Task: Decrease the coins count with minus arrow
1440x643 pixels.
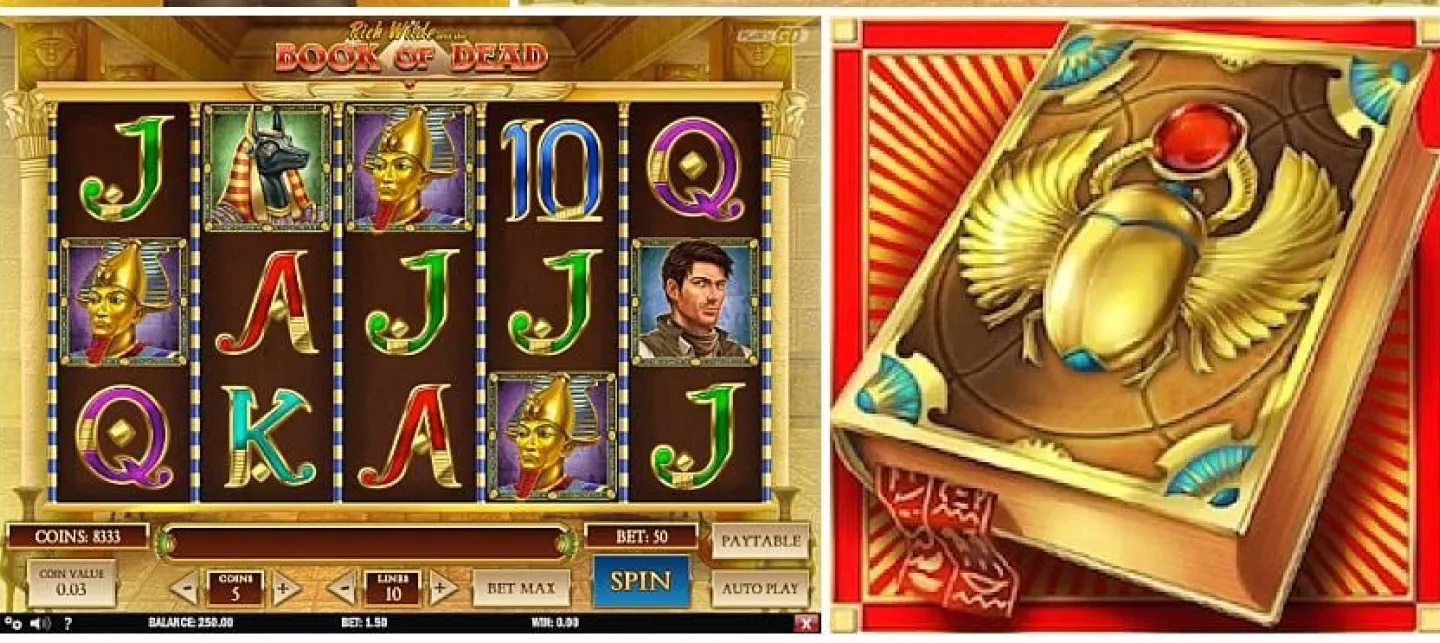Action: pos(184,588)
